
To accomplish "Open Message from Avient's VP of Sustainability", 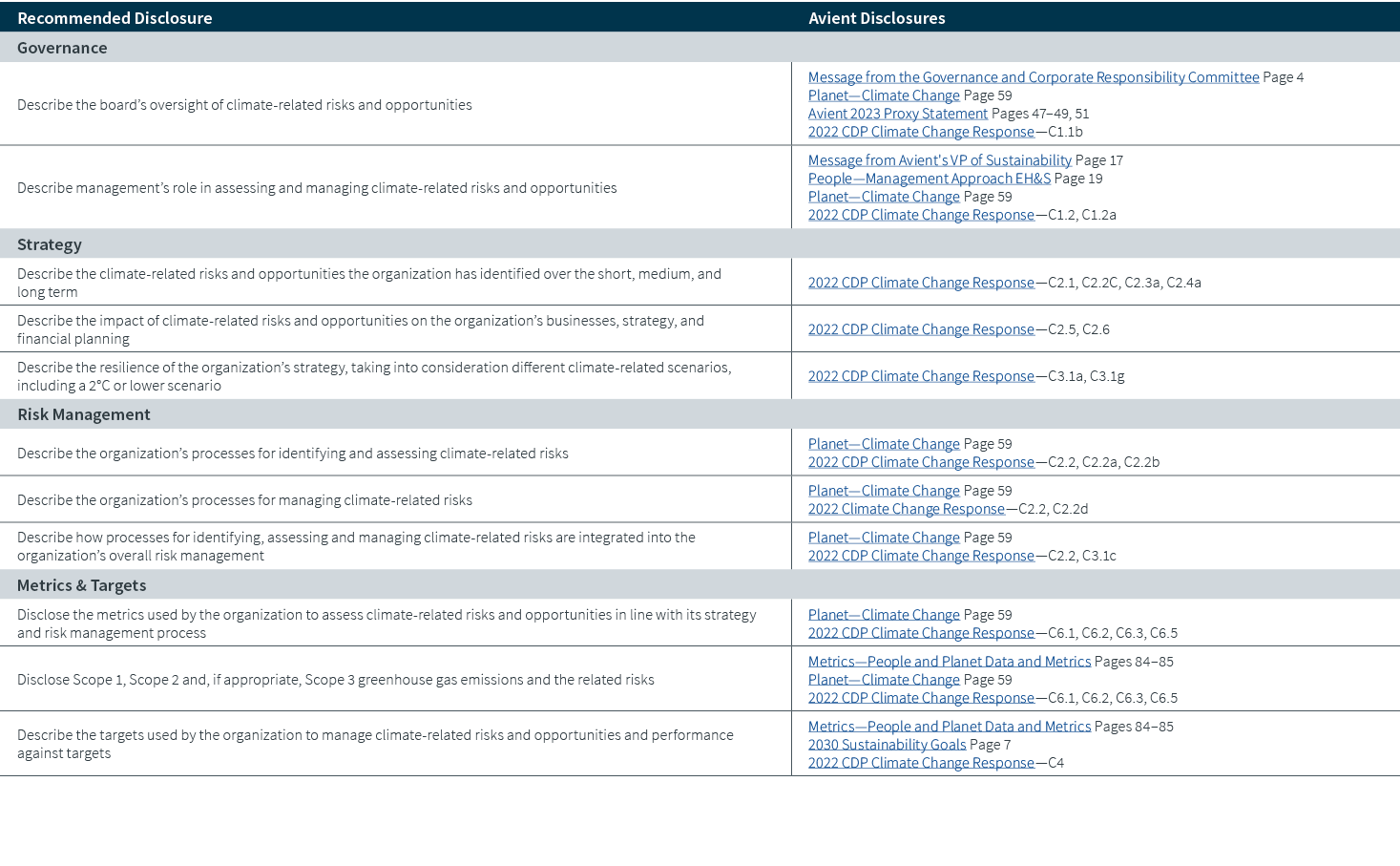I will (x=939, y=160).
